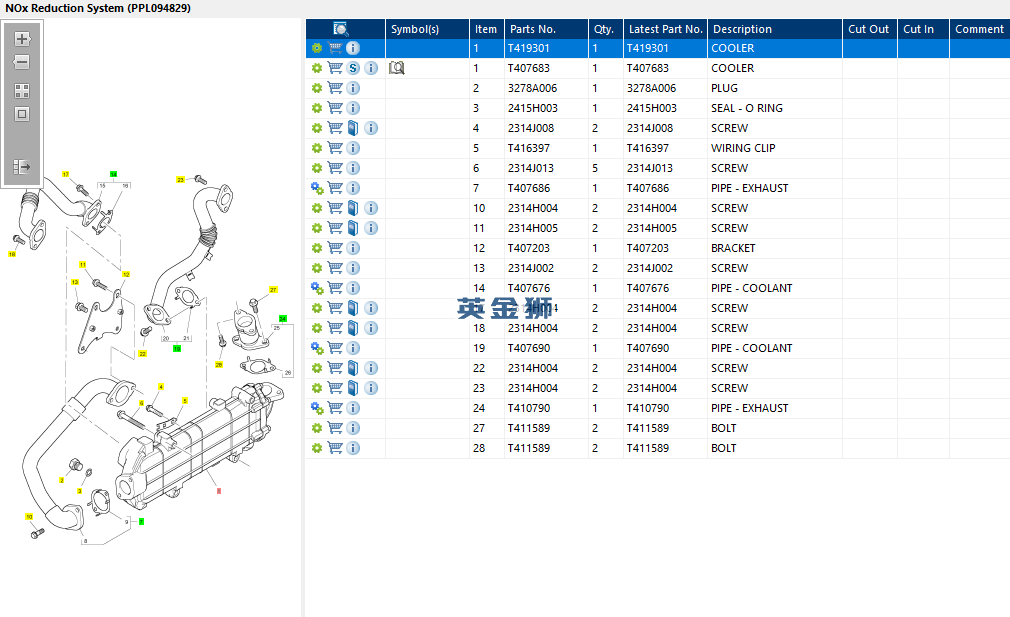Click the assembly gears icon for T410790
Image resolution: width=1010 pixels, height=617 pixels.
point(317,407)
